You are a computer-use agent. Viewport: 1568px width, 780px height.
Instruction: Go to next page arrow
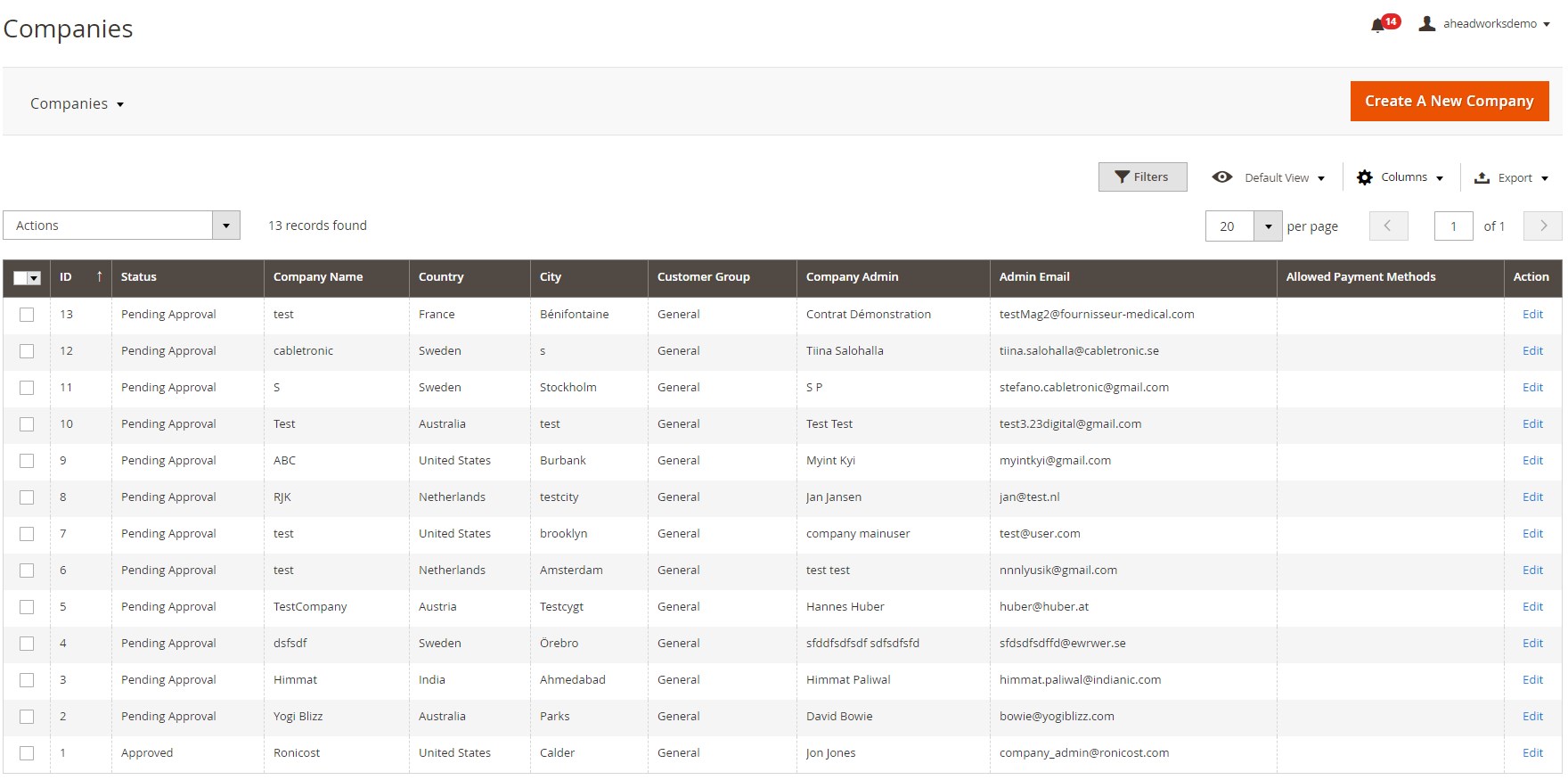(x=1542, y=226)
